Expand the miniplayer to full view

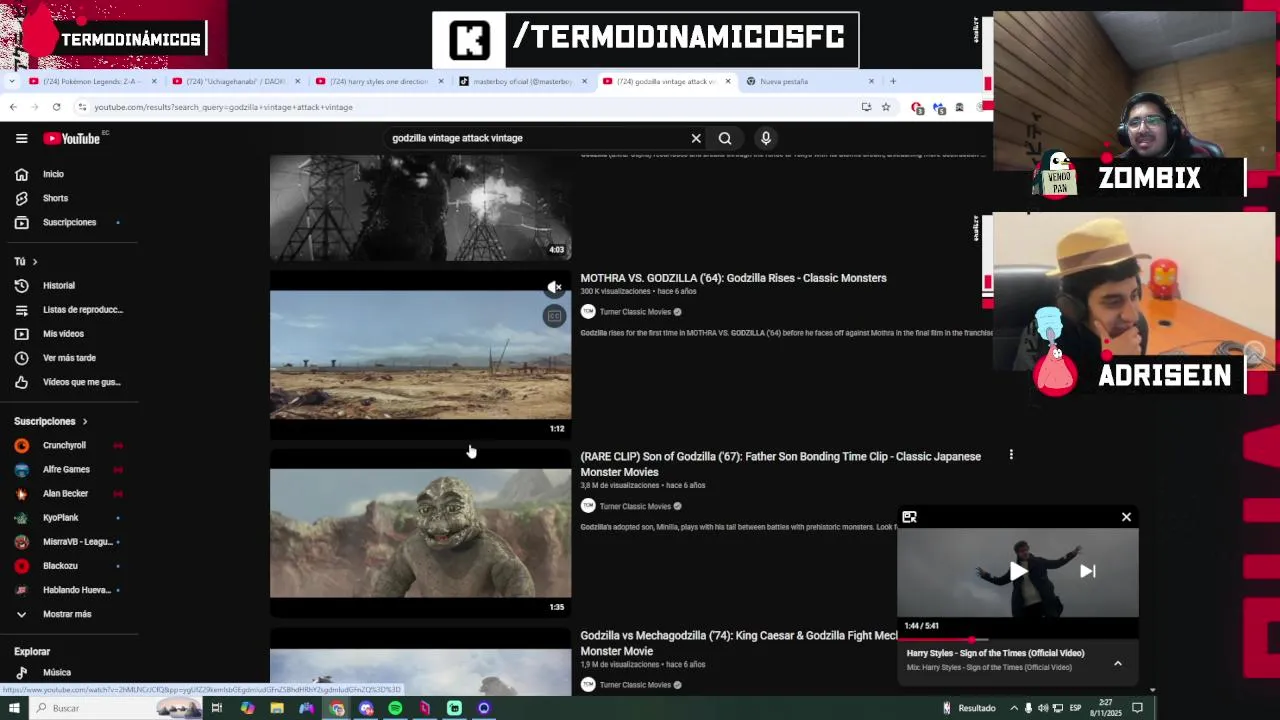pos(909,517)
